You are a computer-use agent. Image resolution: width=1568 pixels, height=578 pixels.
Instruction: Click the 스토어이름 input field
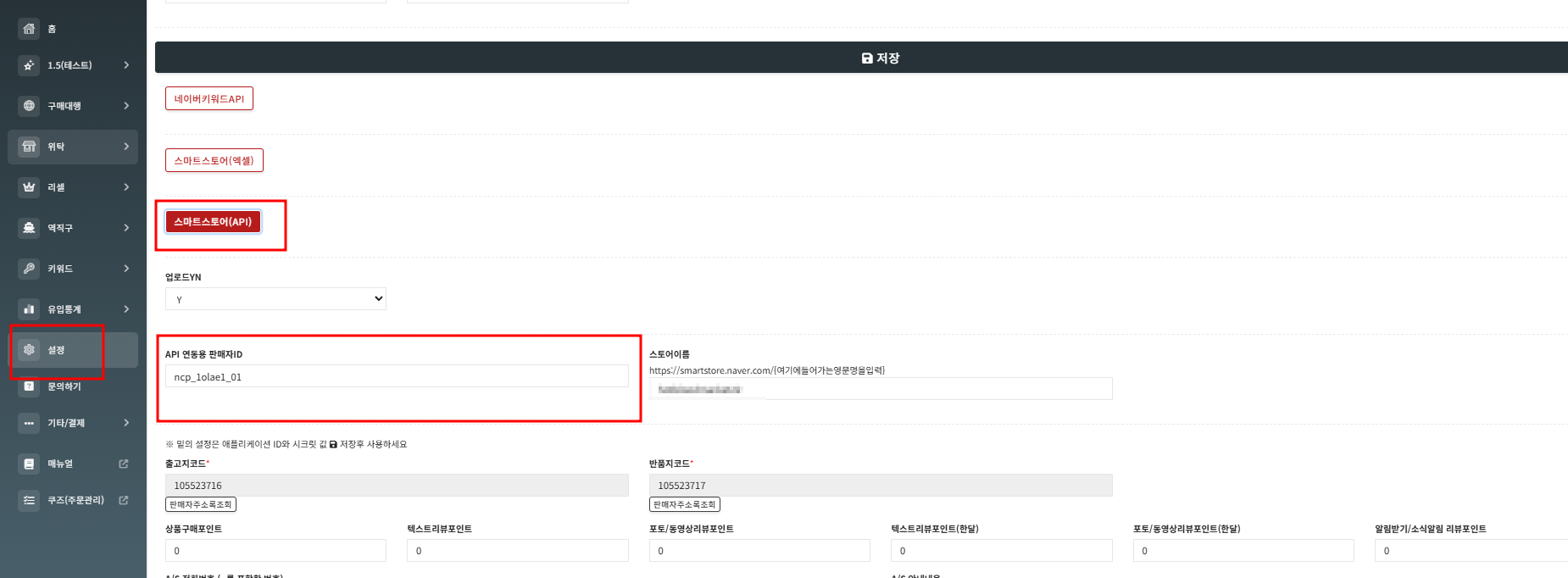click(881, 389)
